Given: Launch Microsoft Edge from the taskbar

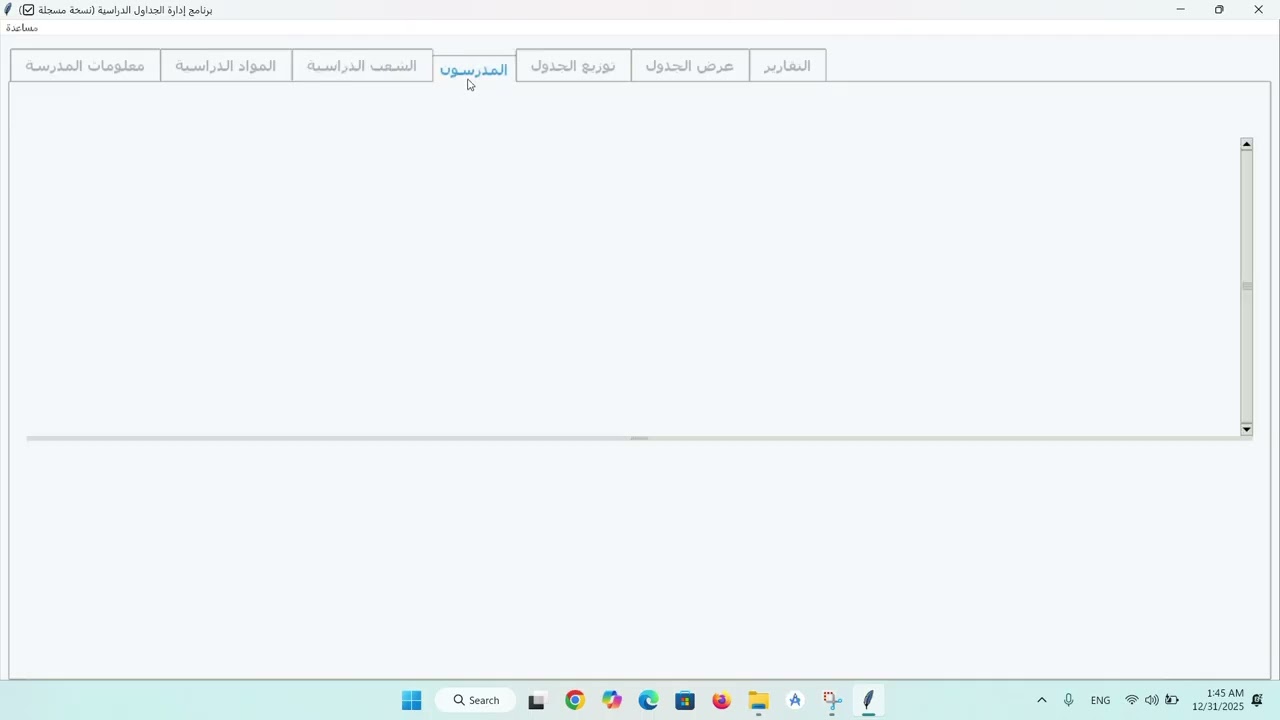Looking at the screenshot, I should click(649, 700).
